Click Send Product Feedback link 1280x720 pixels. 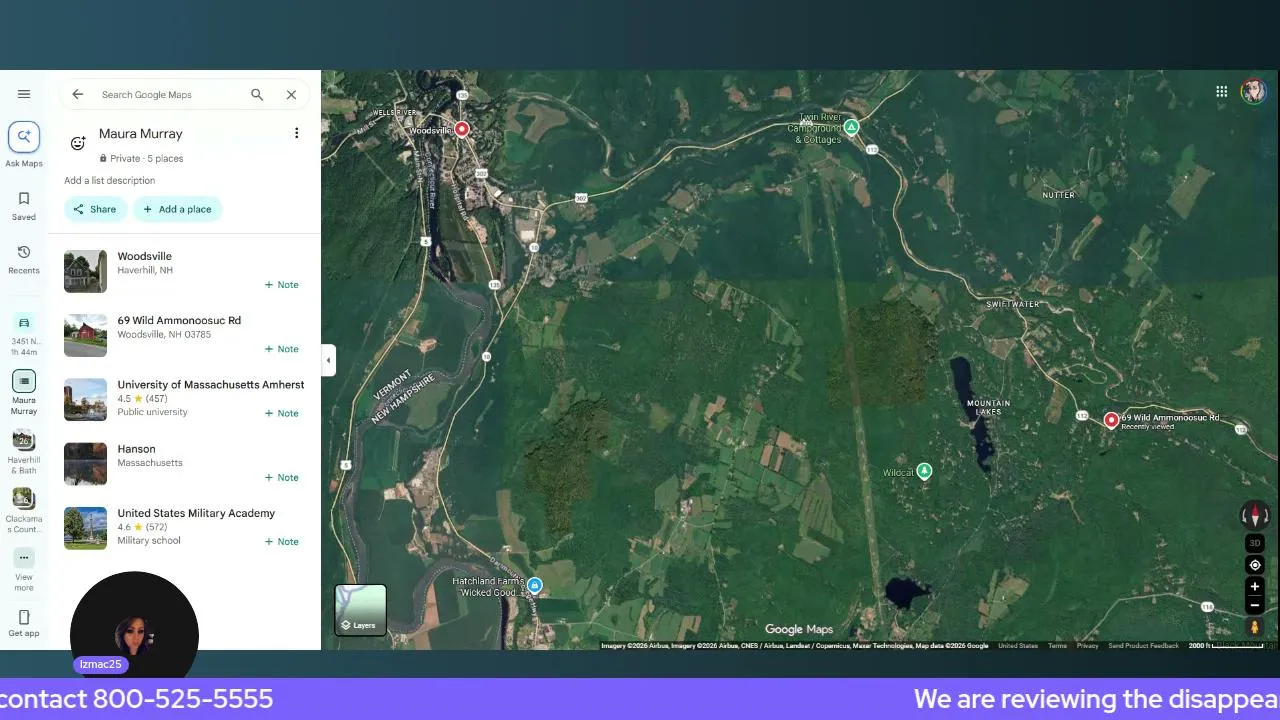pos(1143,646)
